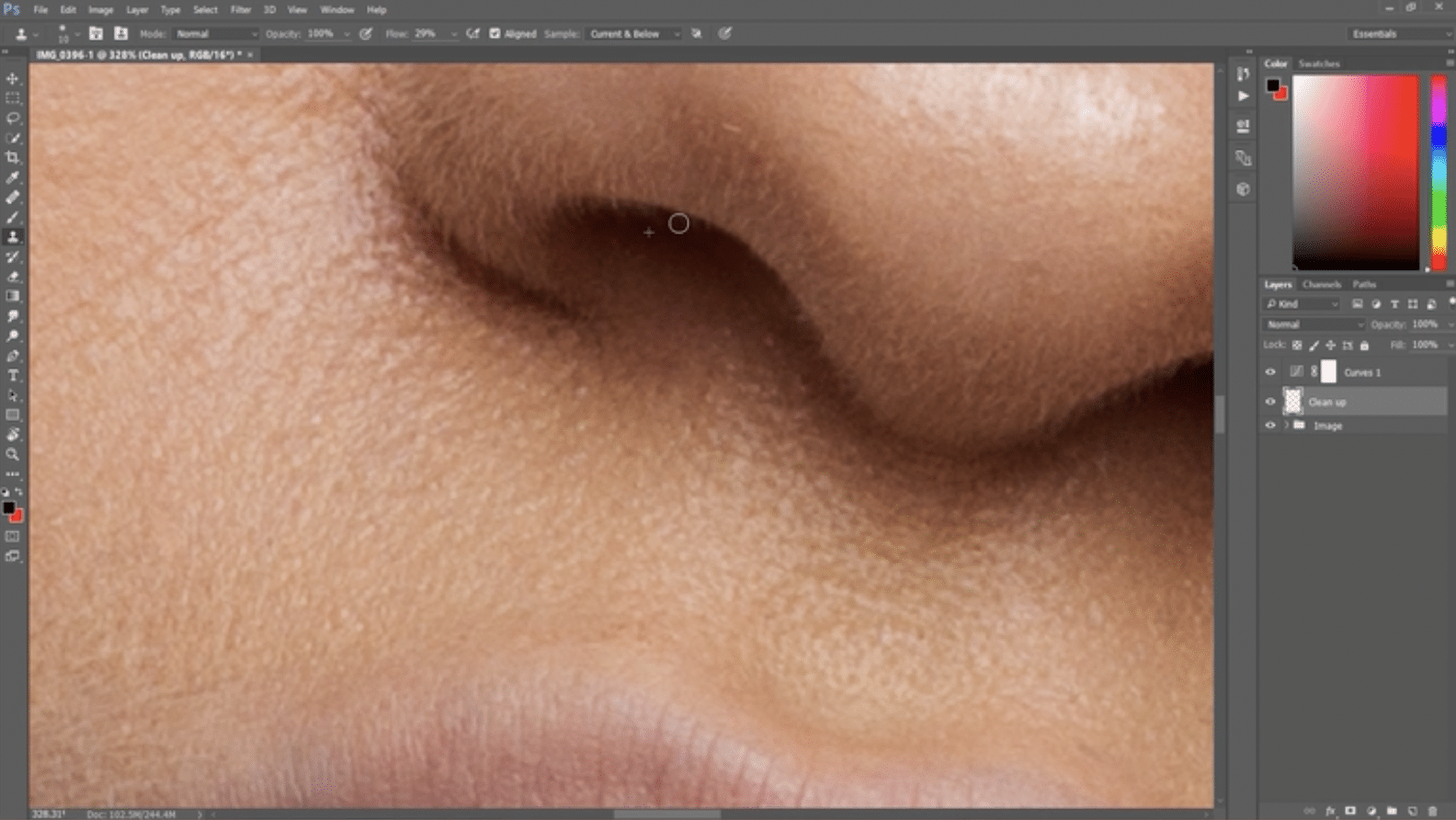Image resolution: width=1456 pixels, height=820 pixels.
Task: Click the hue spectrum slider
Action: (1439, 173)
